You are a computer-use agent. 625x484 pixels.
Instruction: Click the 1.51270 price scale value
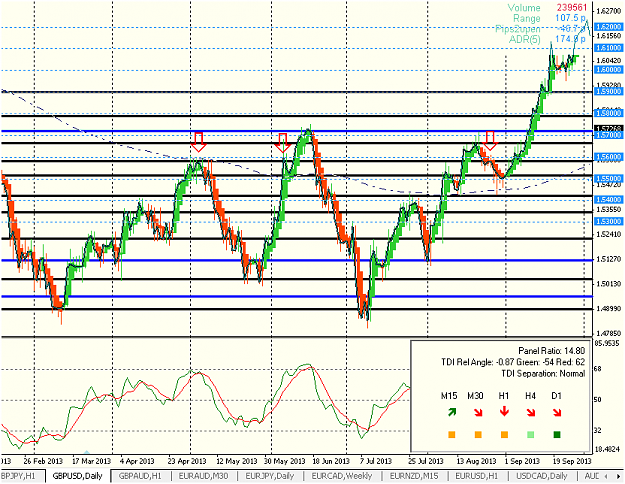tap(608, 259)
